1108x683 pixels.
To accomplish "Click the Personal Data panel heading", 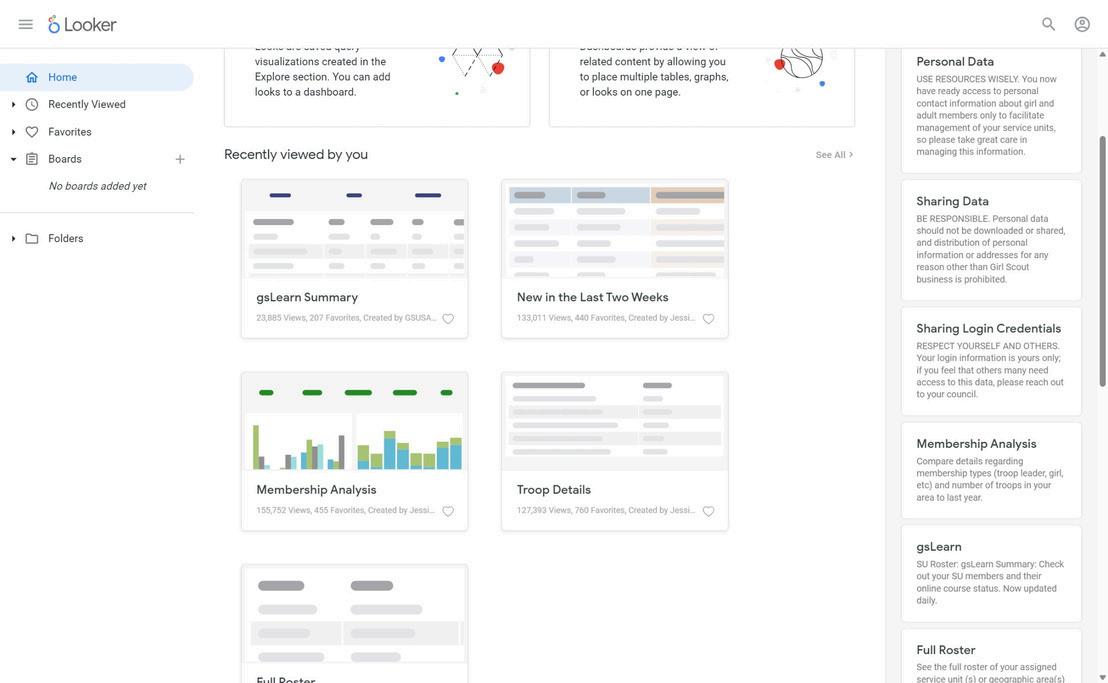I will [x=955, y=61].
